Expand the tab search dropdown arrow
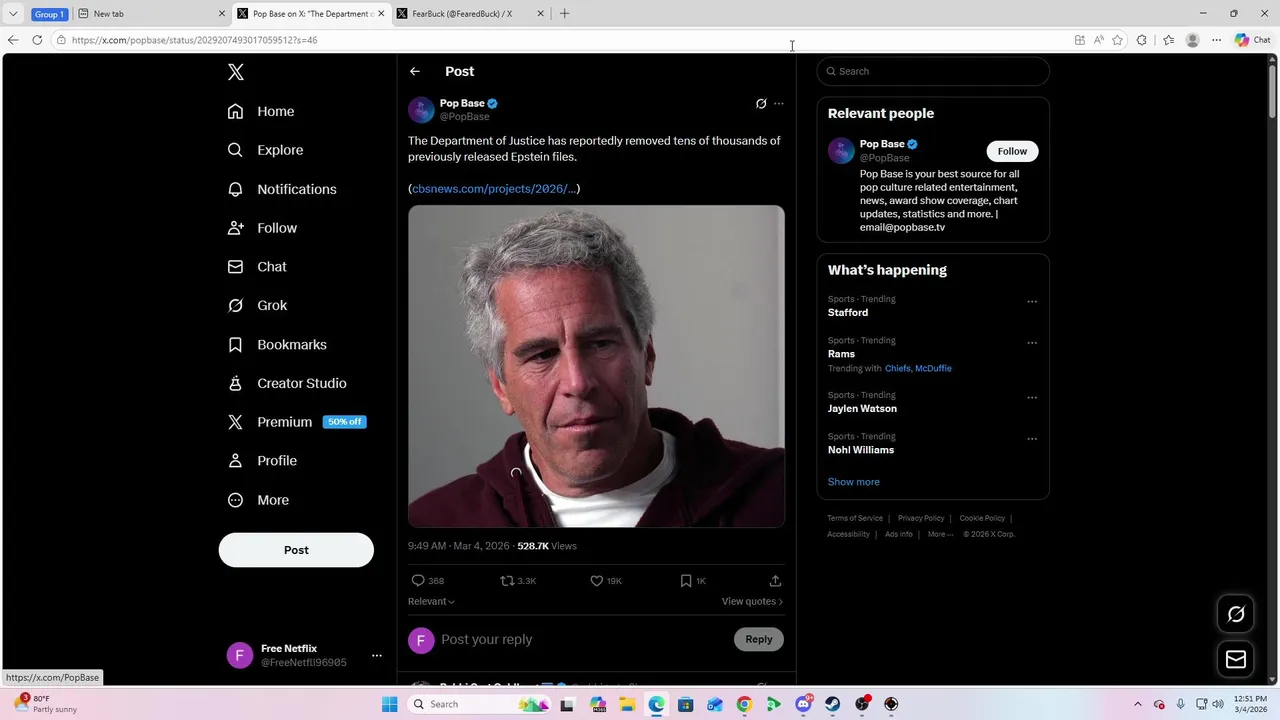 tap(13, 14)
